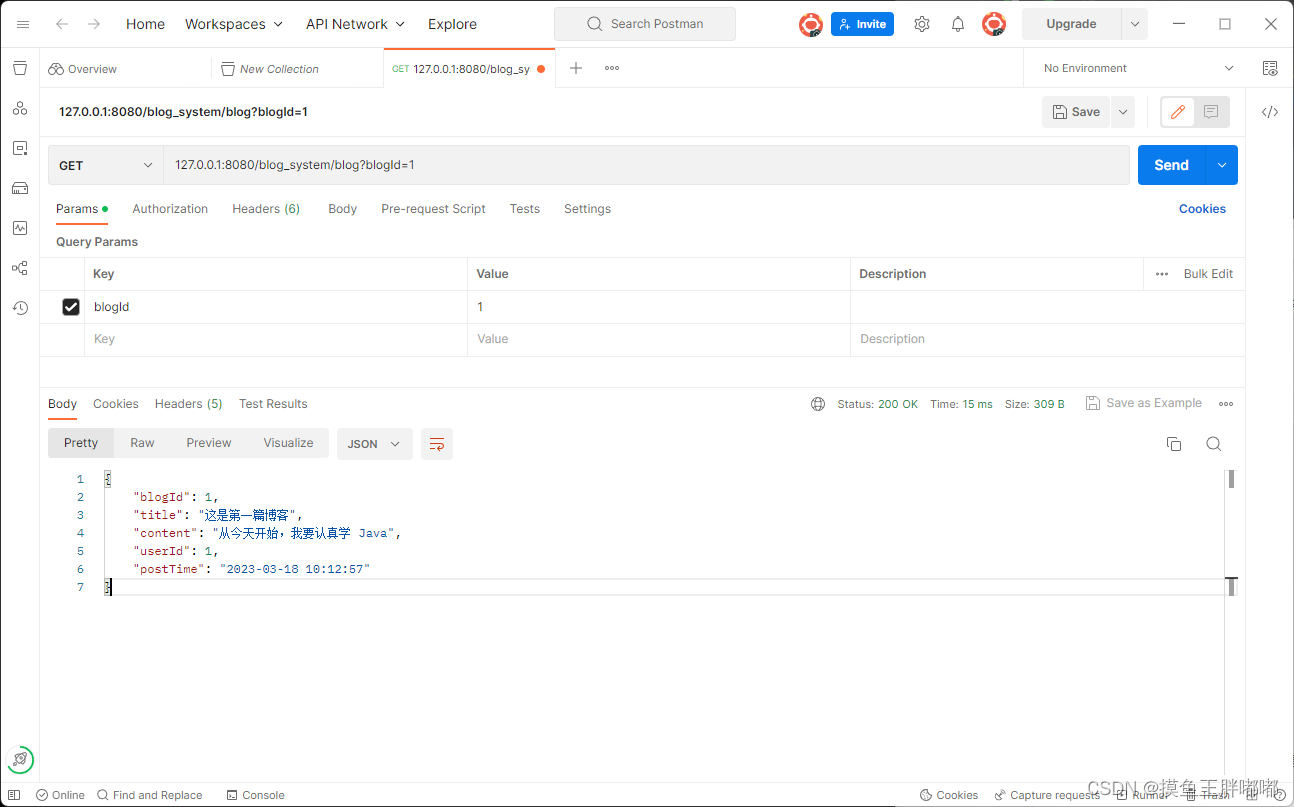The image size is (1294, 807).
Task: Open the Pre-request Script tab
Action: coord(433,209)
